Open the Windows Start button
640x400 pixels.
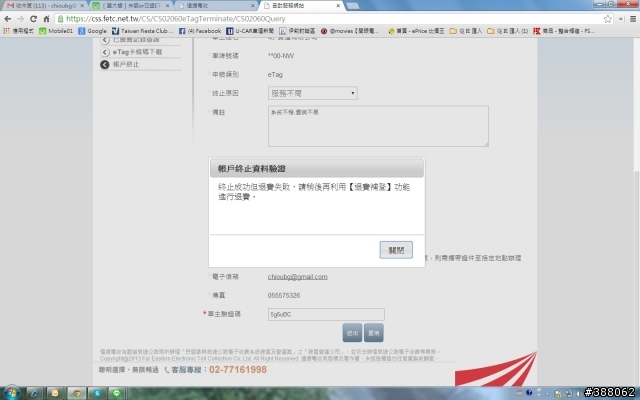(11, 393)
